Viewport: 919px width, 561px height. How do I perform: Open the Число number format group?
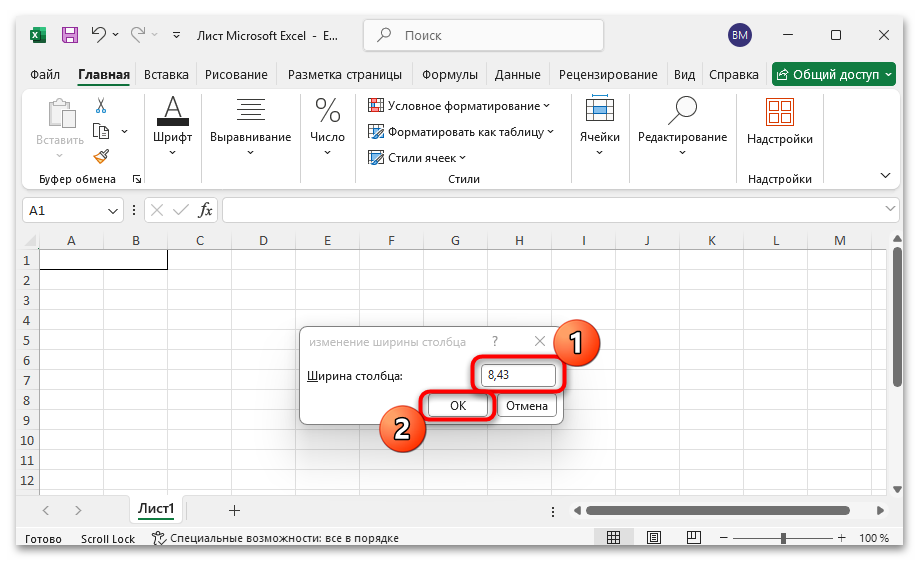pos(327,126)
